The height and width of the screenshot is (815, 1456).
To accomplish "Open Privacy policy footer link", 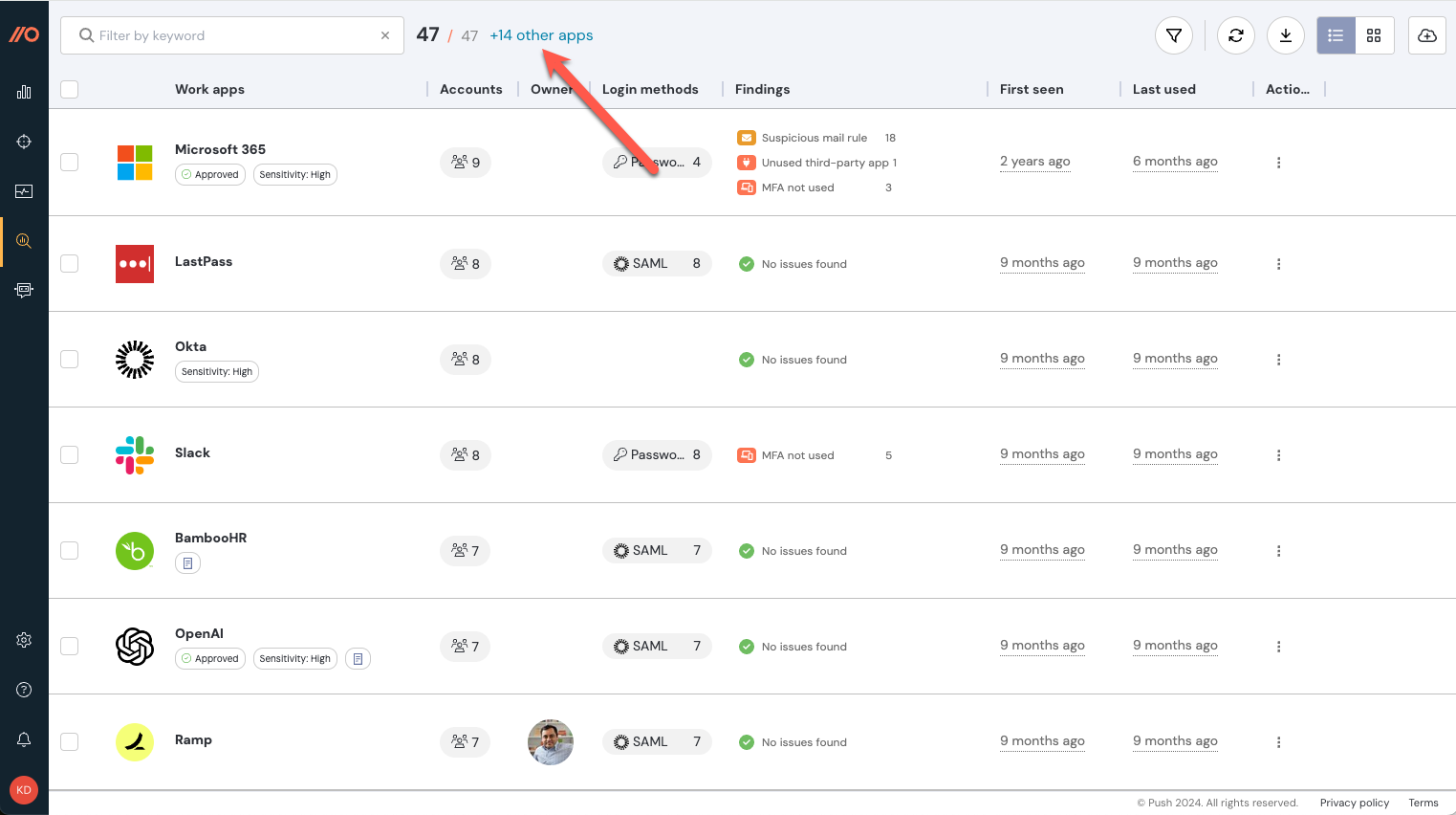I will [x=1355, y=803].
